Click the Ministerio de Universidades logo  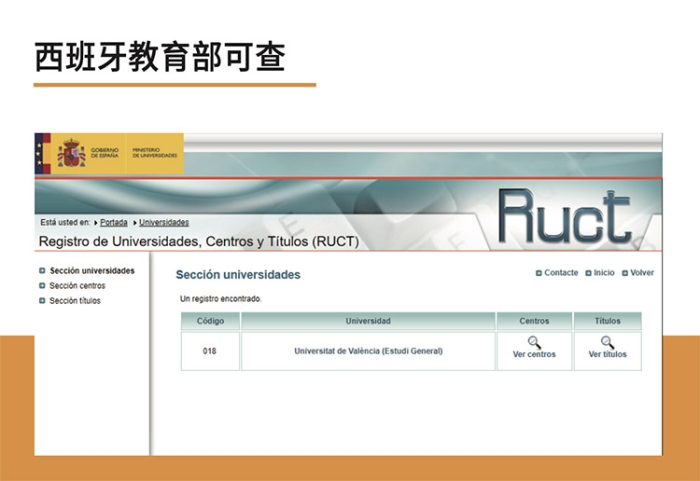click(155, 154)
